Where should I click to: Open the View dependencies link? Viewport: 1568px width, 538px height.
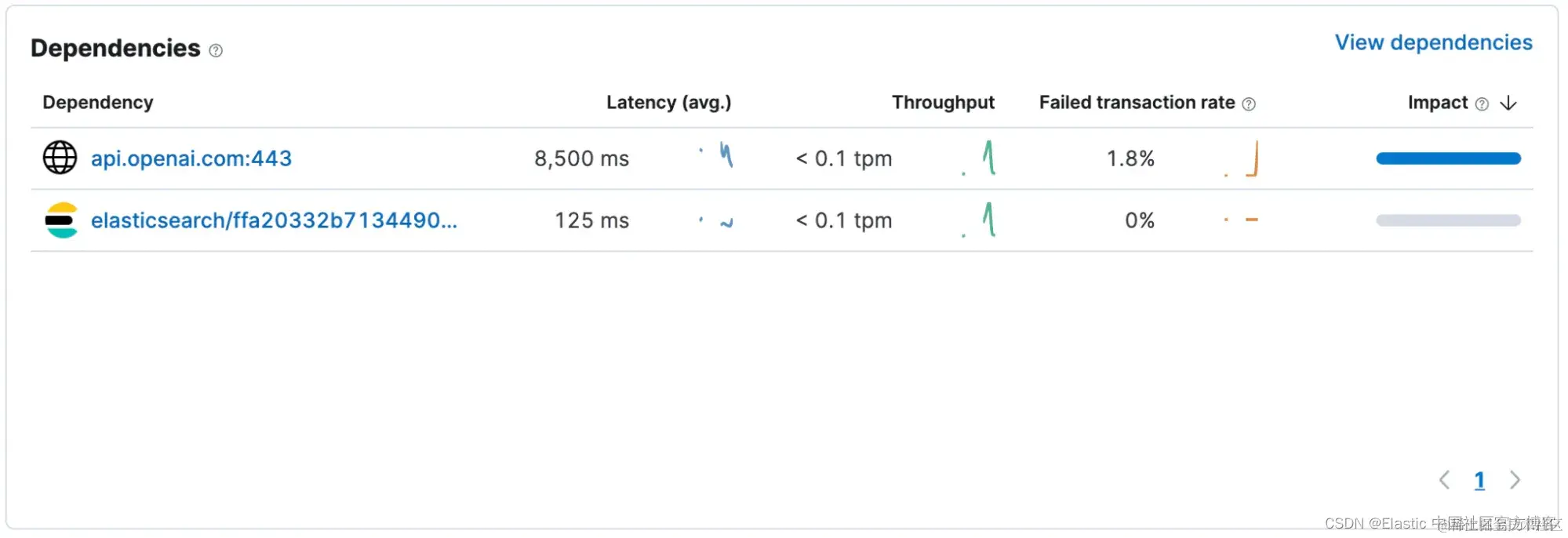coord(1433,42)
